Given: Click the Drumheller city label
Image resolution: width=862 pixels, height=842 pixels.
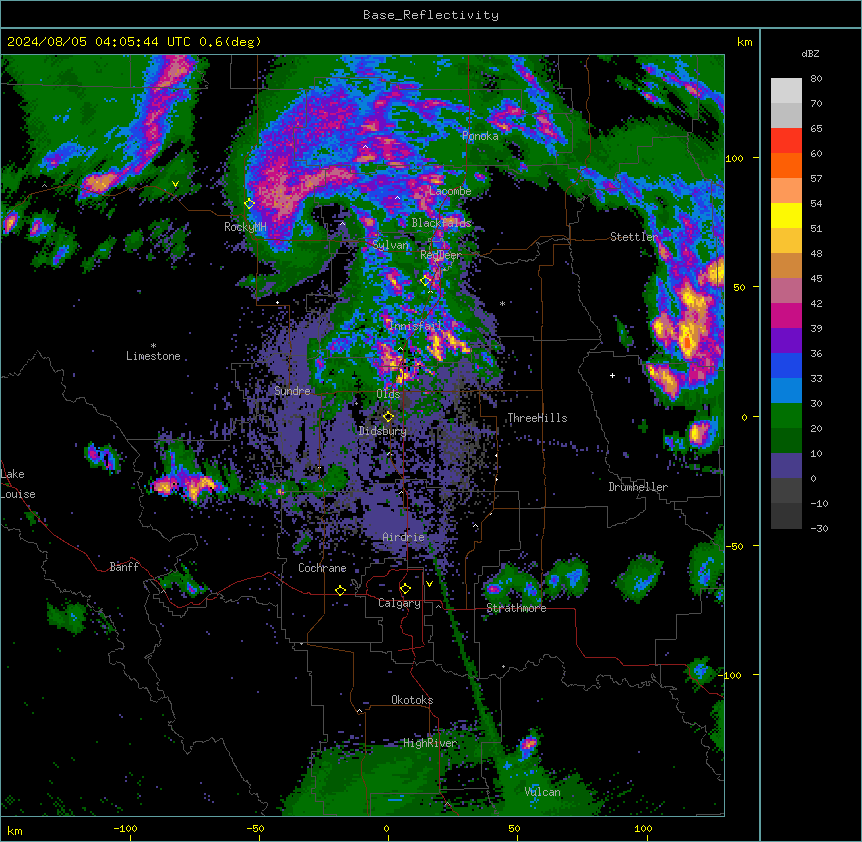Looking at the screenshot, I should pyautogui.click(x=638, y=487).
